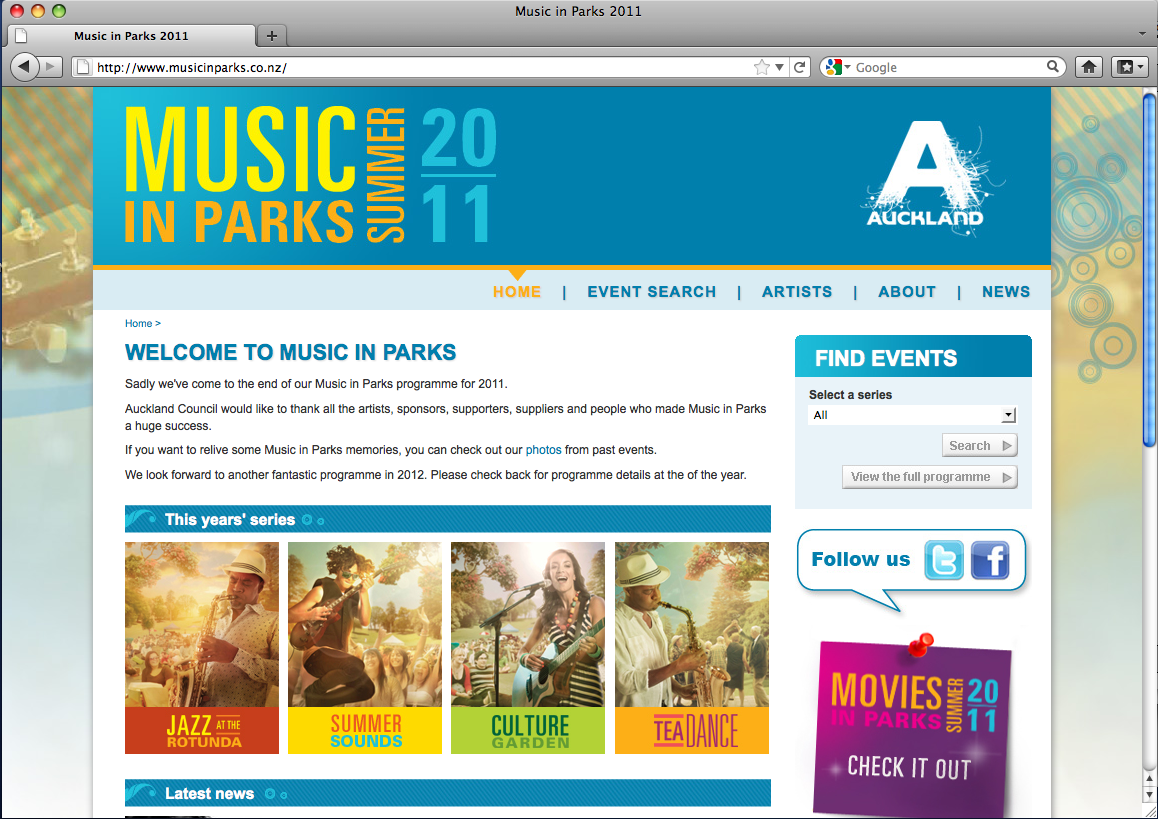Open the bookmarks toolbar button
The height and width of the screenshot is (819, 1158).
[1129, 67]
